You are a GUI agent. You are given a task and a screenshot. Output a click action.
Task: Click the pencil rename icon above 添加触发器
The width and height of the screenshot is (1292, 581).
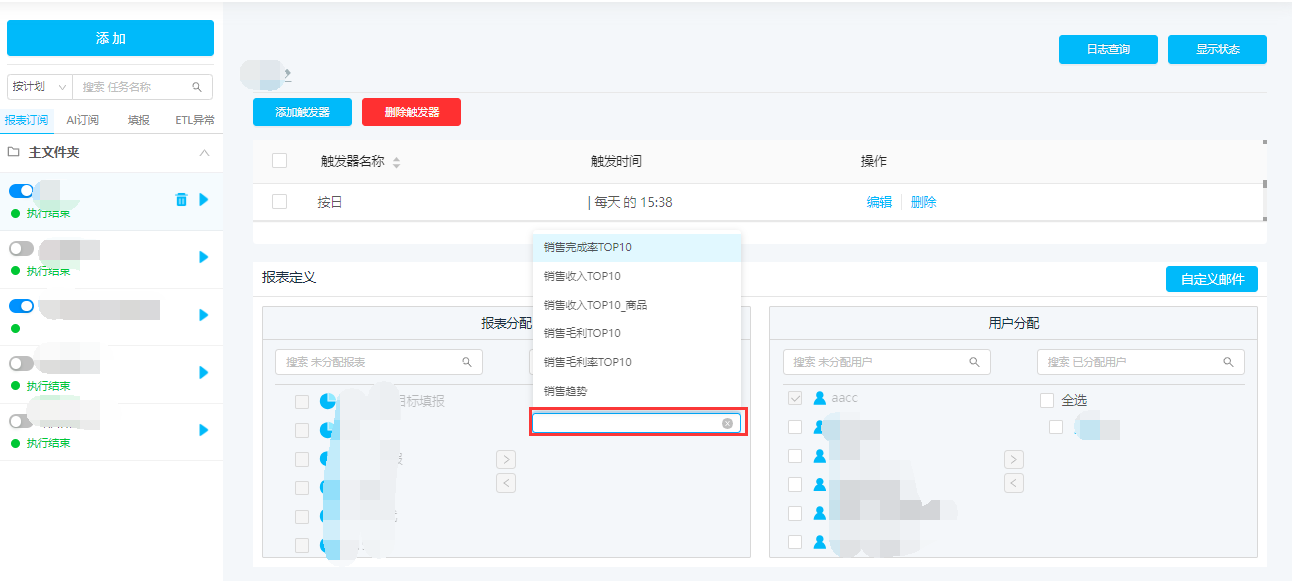[288, 73]
